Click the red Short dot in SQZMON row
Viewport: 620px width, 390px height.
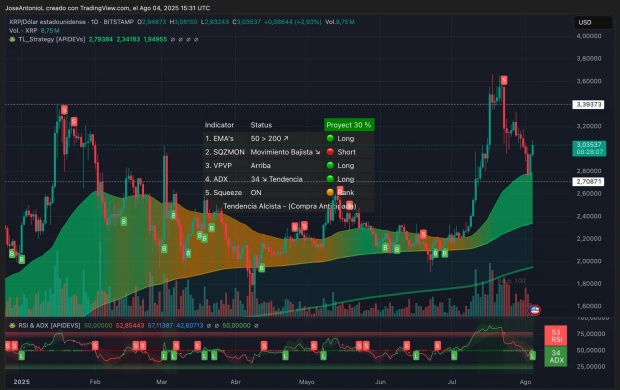tap(330, 152)
